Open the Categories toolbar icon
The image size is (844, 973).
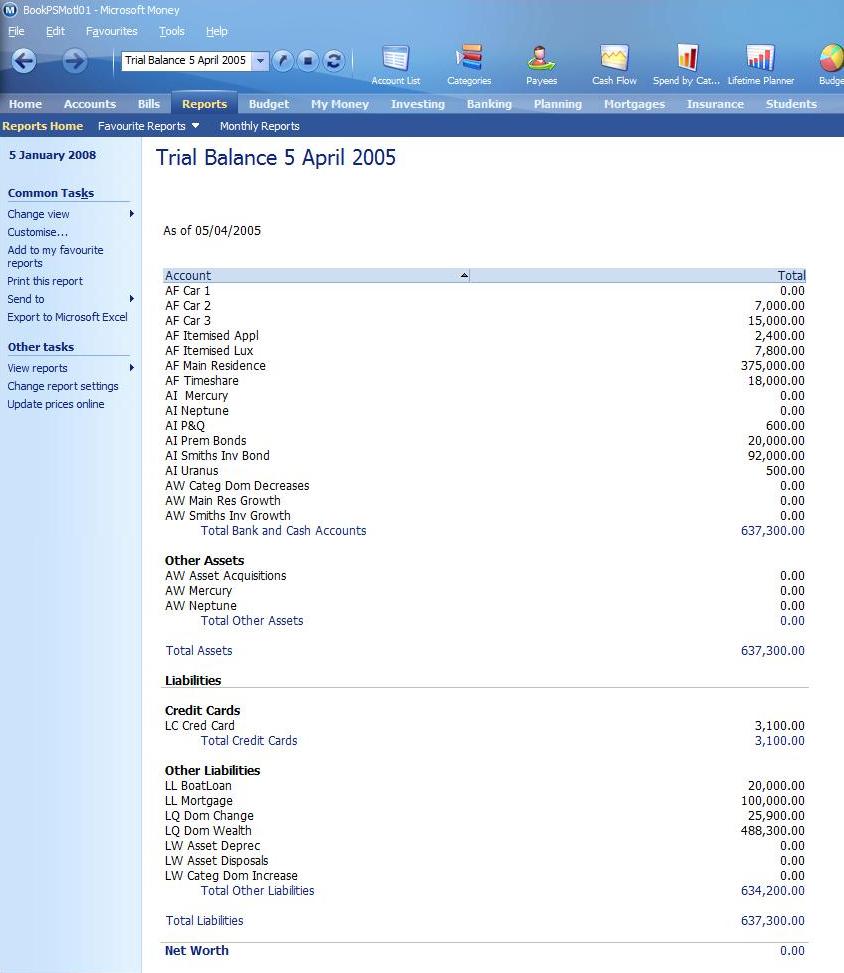pos(469,65)
